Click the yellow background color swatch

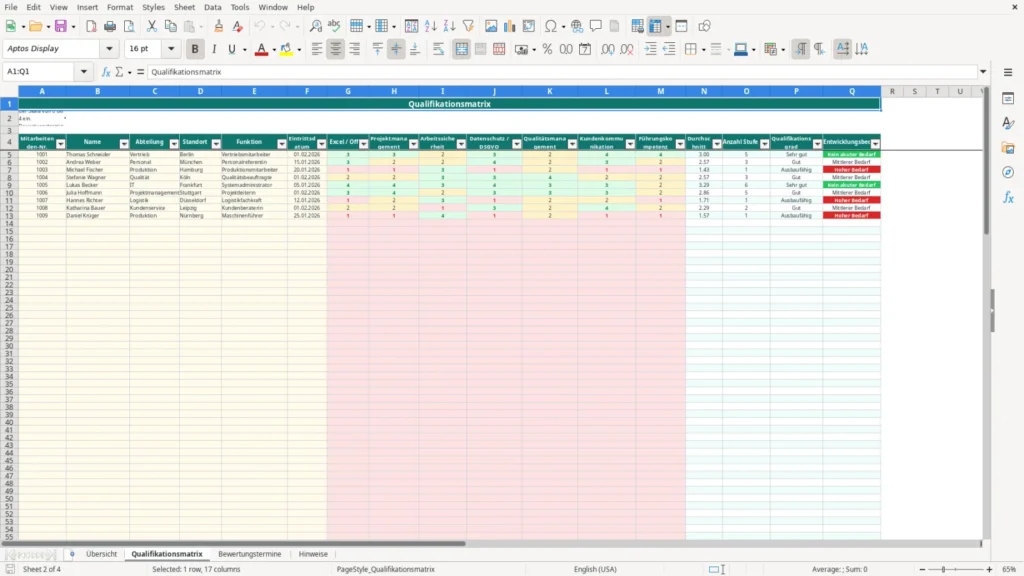pos(286,49)
